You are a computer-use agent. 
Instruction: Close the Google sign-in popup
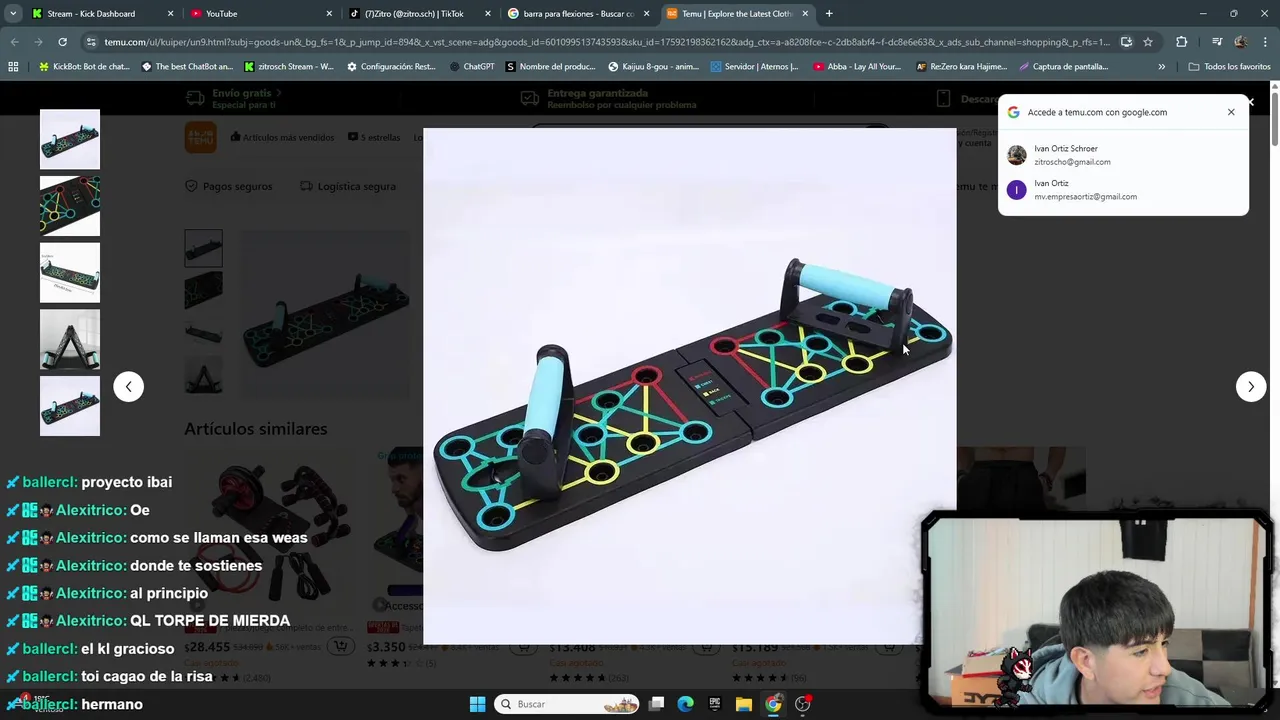(x=1231, y=112)
